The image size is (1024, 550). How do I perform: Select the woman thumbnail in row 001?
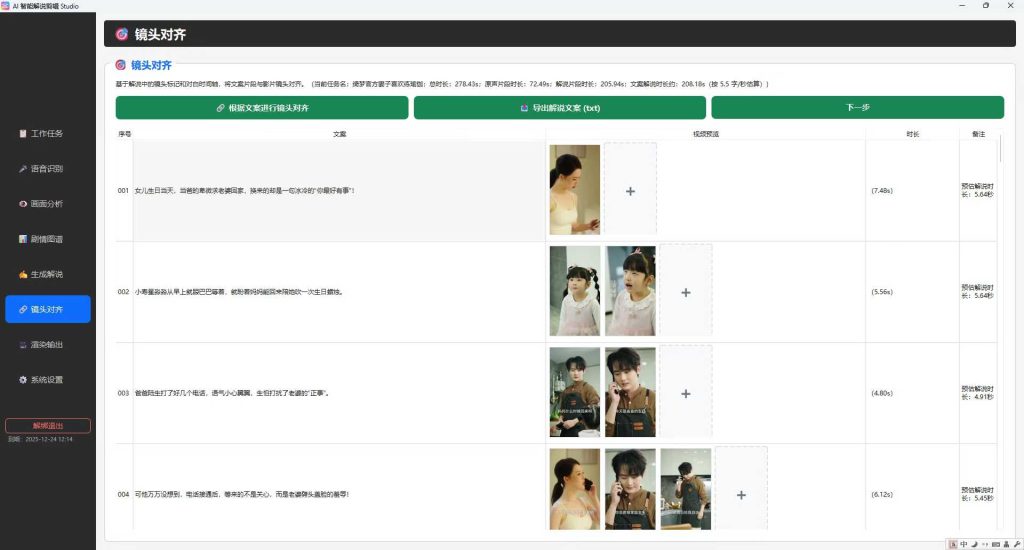coord(575,190)
